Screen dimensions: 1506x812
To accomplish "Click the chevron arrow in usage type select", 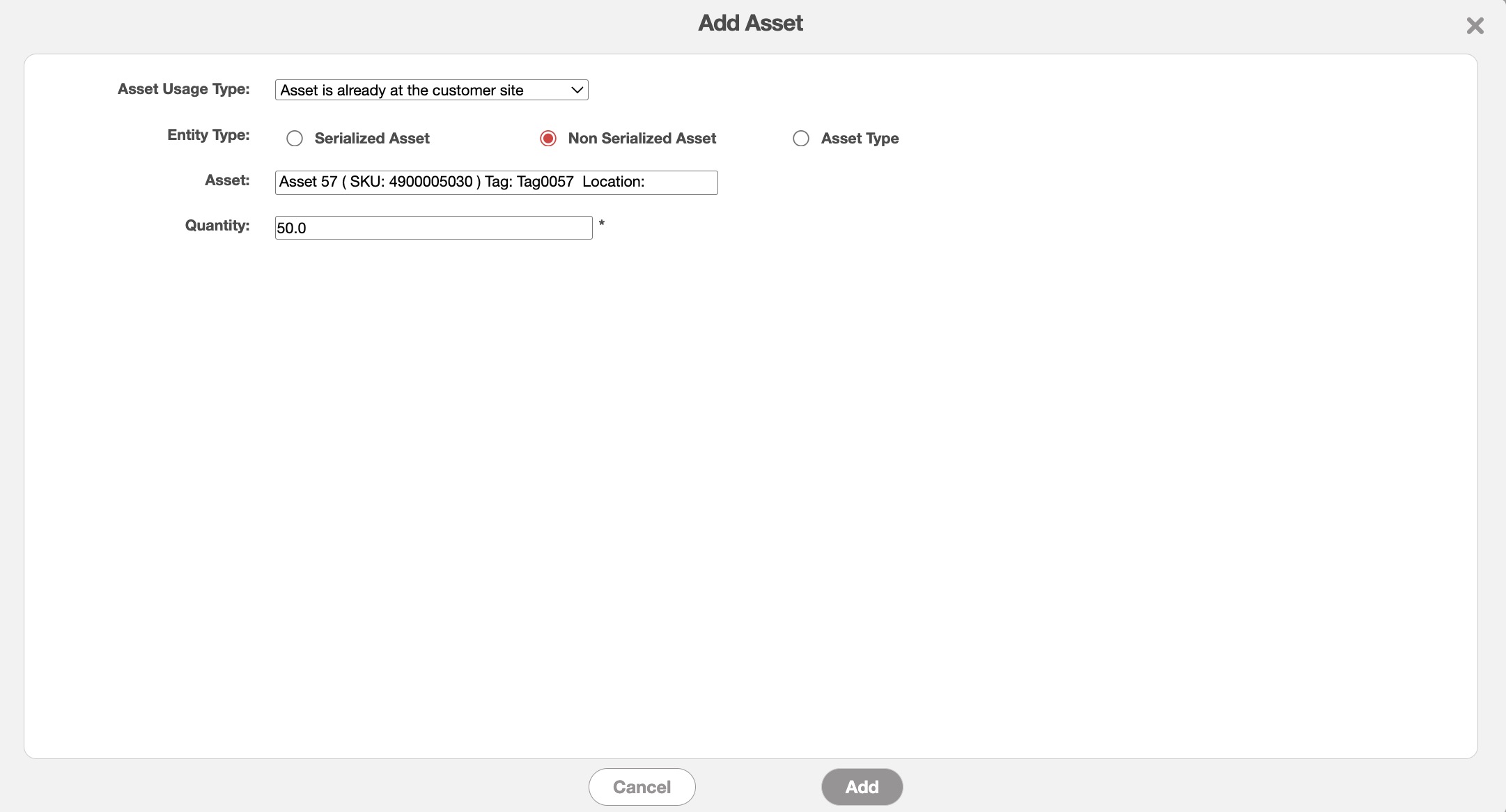I will 577,90.
